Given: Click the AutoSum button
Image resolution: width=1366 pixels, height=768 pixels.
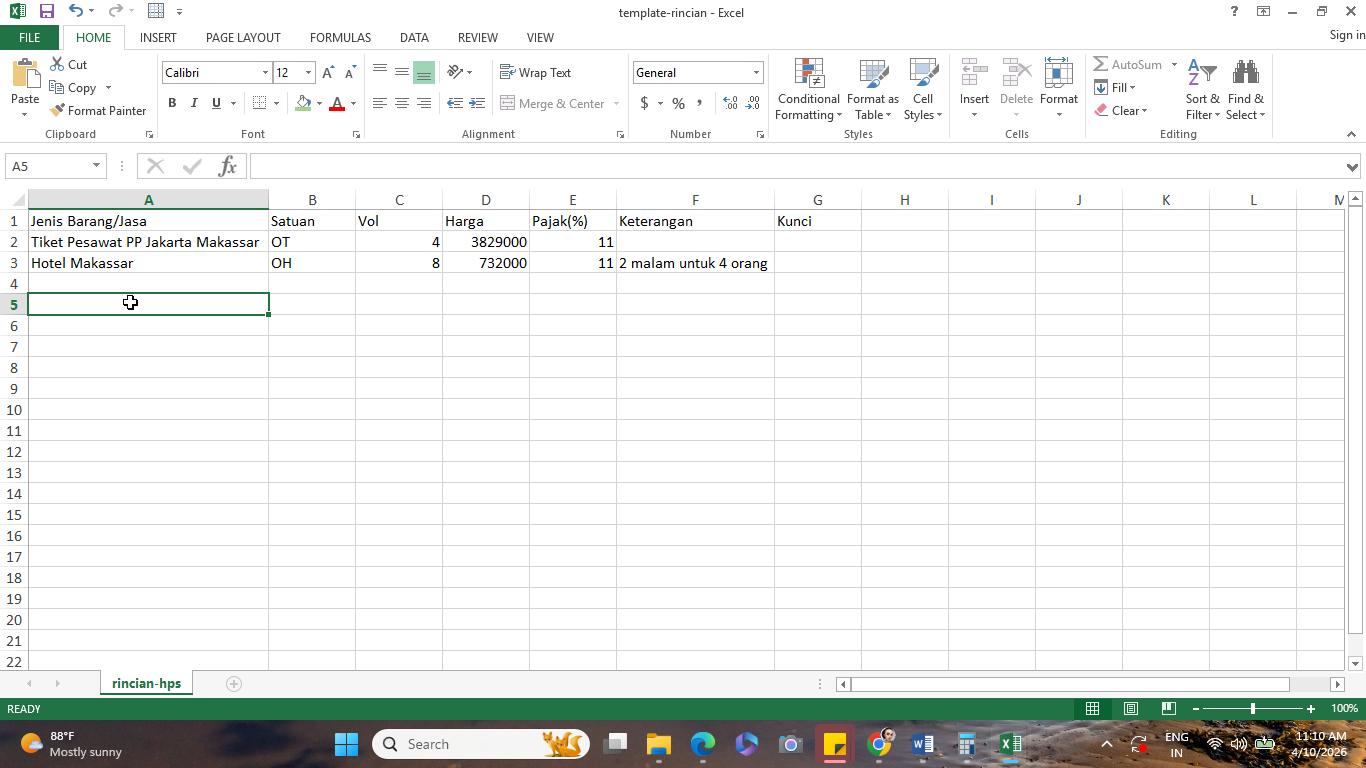Looking at the screenshot, I should click(1128, 64).
